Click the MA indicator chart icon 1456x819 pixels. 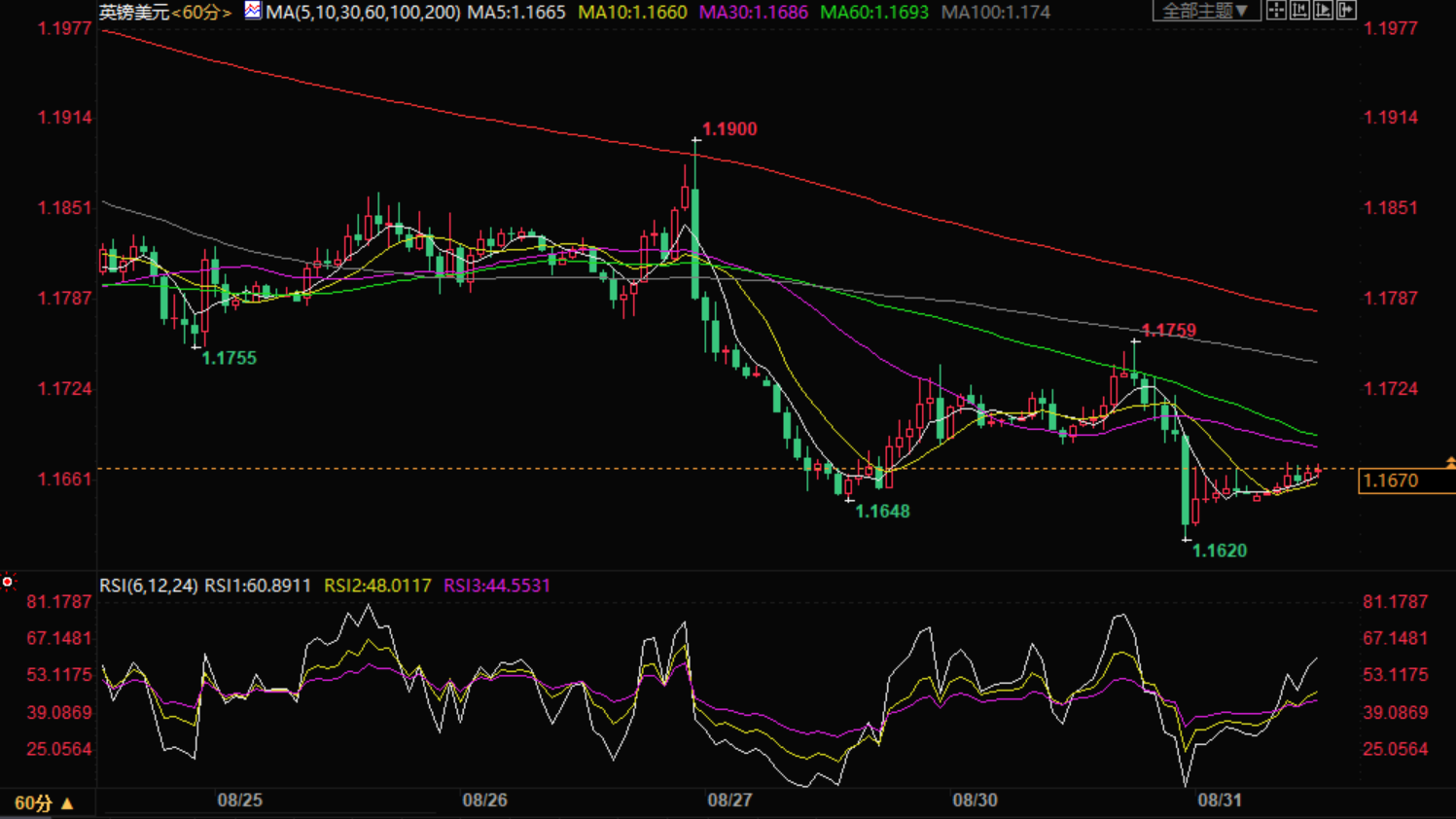[253, 11]
